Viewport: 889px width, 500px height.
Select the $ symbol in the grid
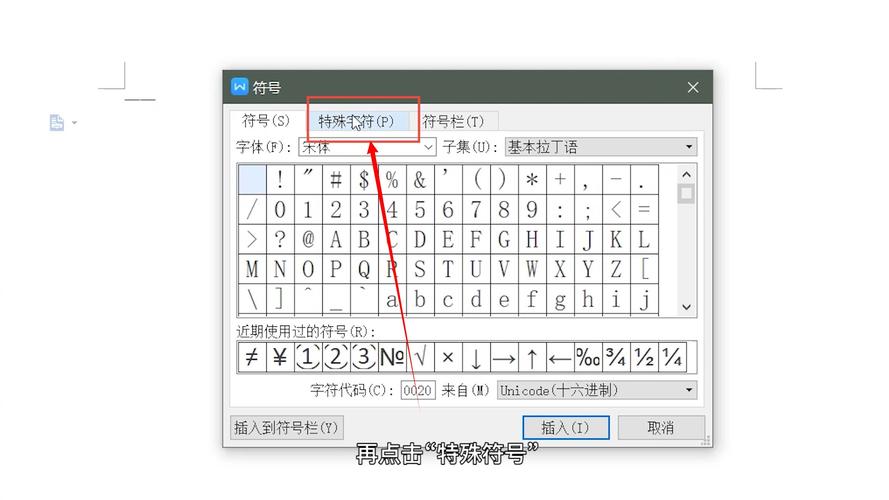[x=364, y=180]
